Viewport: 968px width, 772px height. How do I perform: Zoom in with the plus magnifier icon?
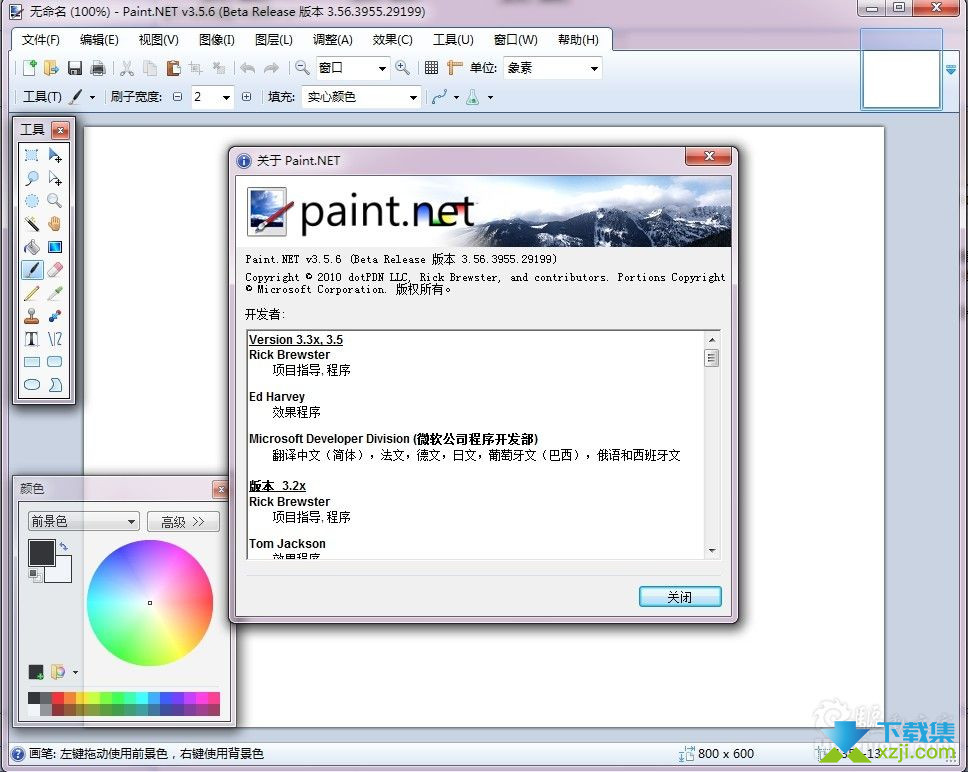(x=403, y=67)
